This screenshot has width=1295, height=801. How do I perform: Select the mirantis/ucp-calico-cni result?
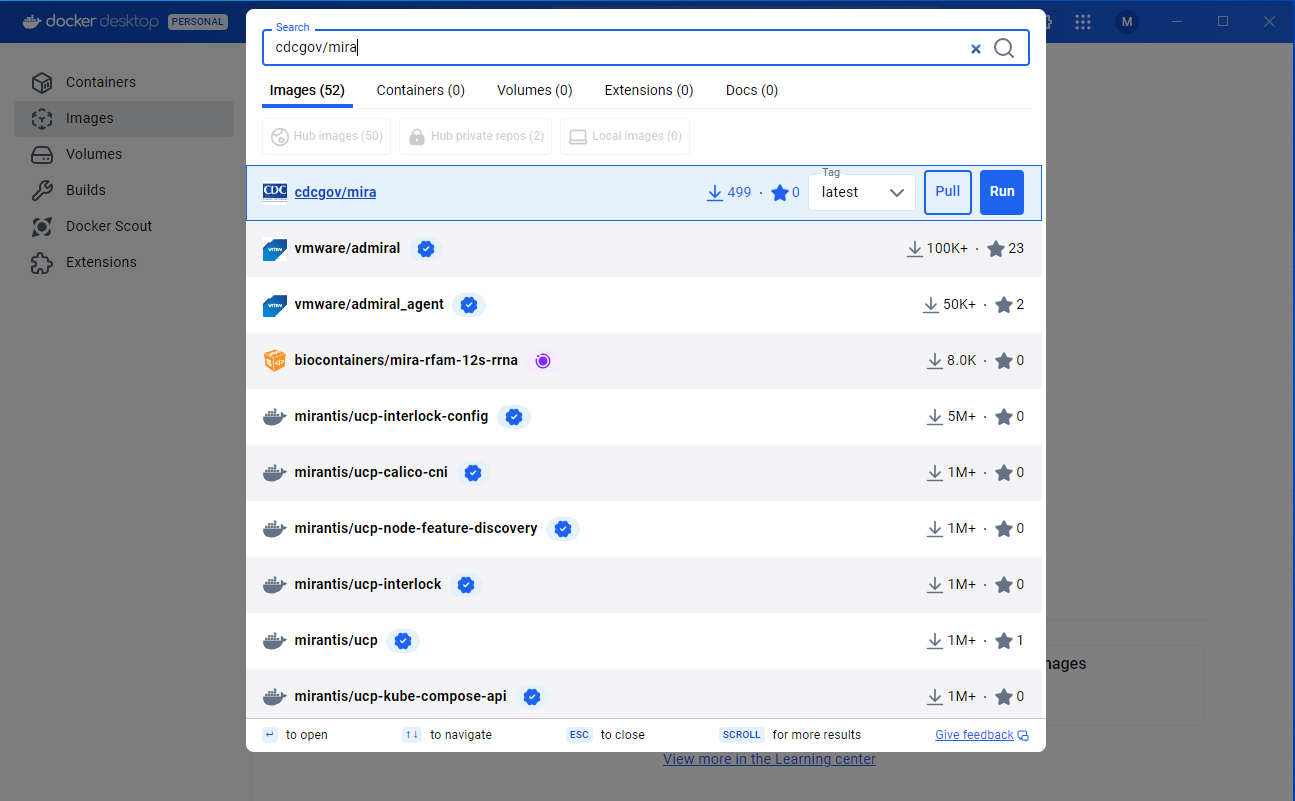point(644,473)
